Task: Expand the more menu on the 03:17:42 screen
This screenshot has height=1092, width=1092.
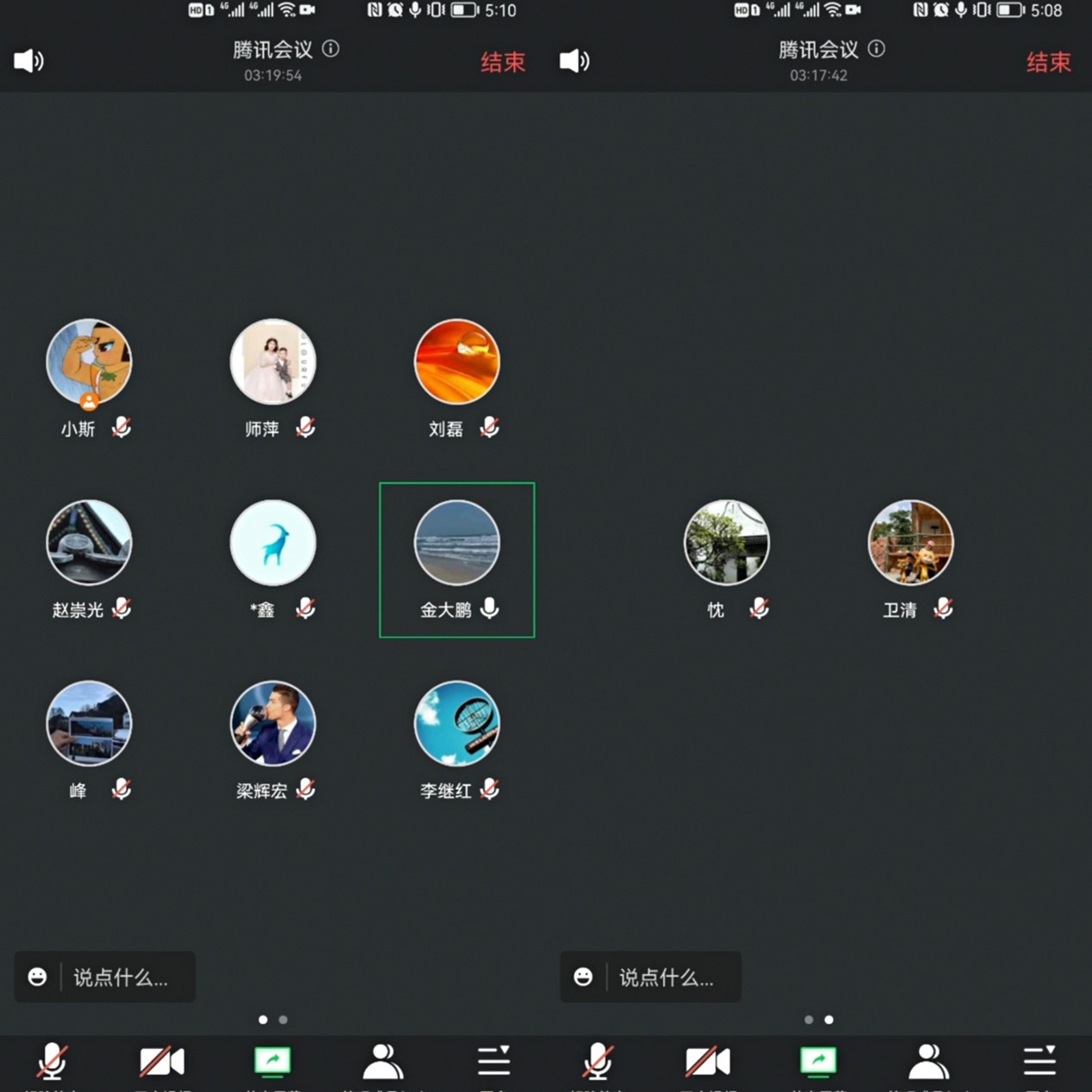Action: [x=1039, y=1061]
